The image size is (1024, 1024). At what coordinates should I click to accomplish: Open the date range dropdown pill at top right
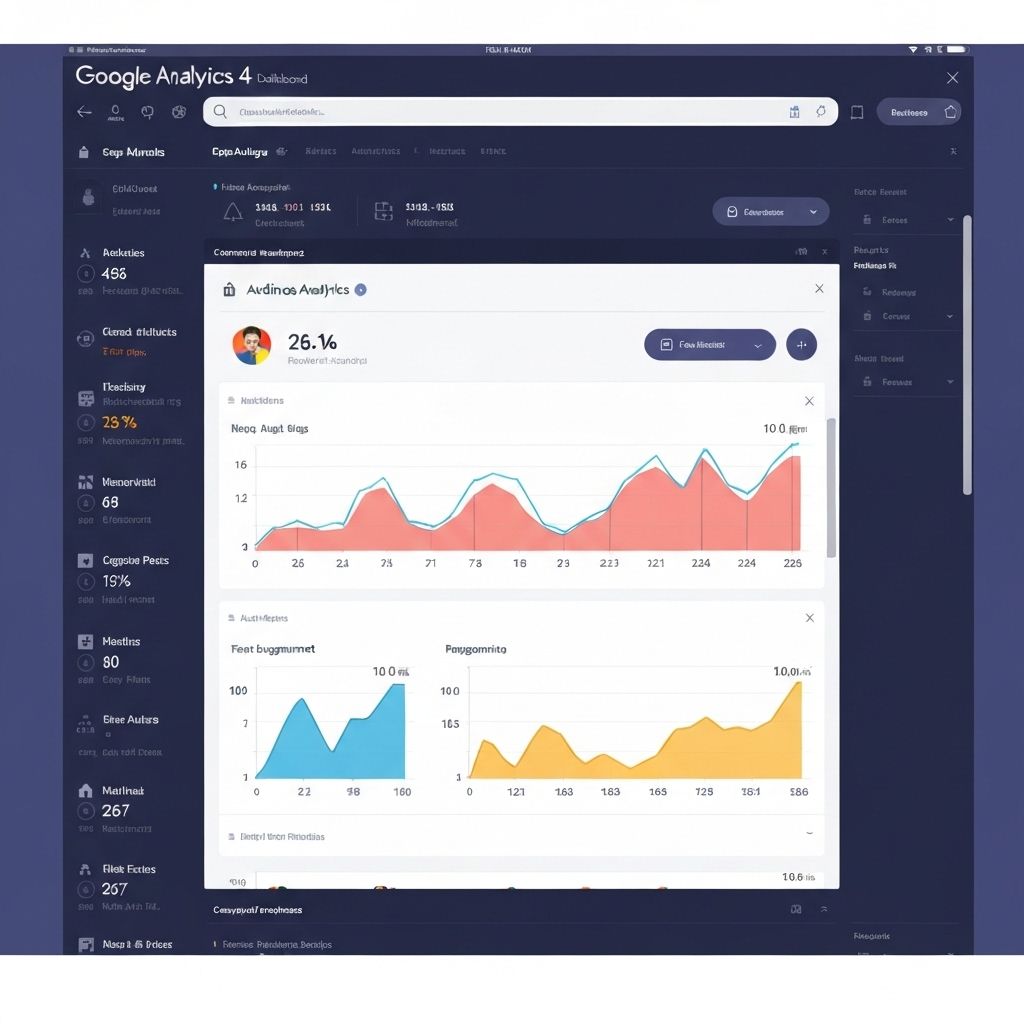tap(770, 211)
